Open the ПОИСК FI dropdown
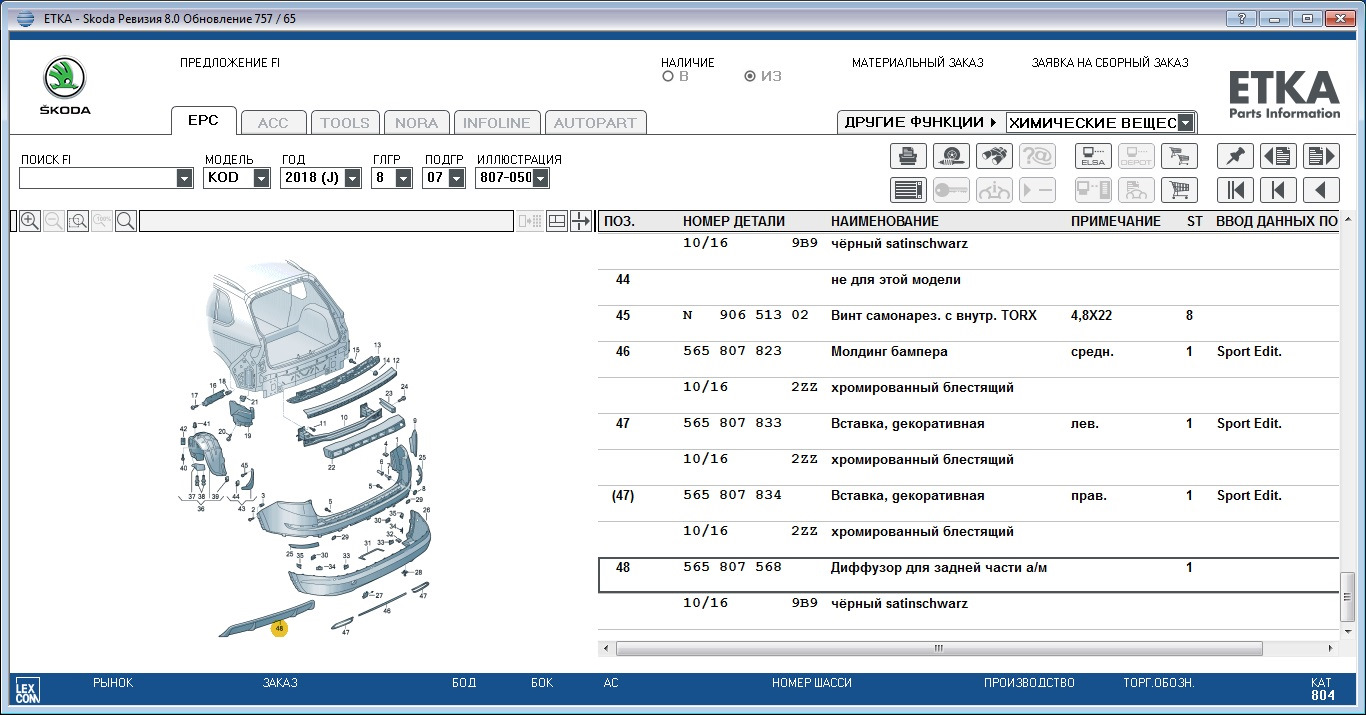This screenshot has width=1366, height=715. point(184,178)
